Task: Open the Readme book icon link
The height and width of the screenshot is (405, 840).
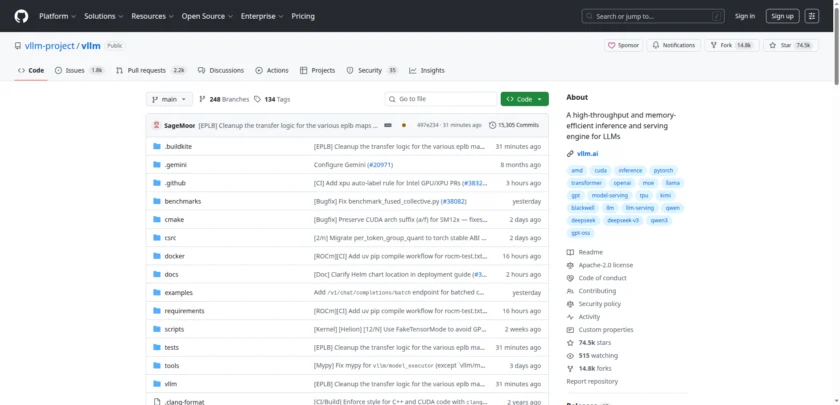Action: 584,252
